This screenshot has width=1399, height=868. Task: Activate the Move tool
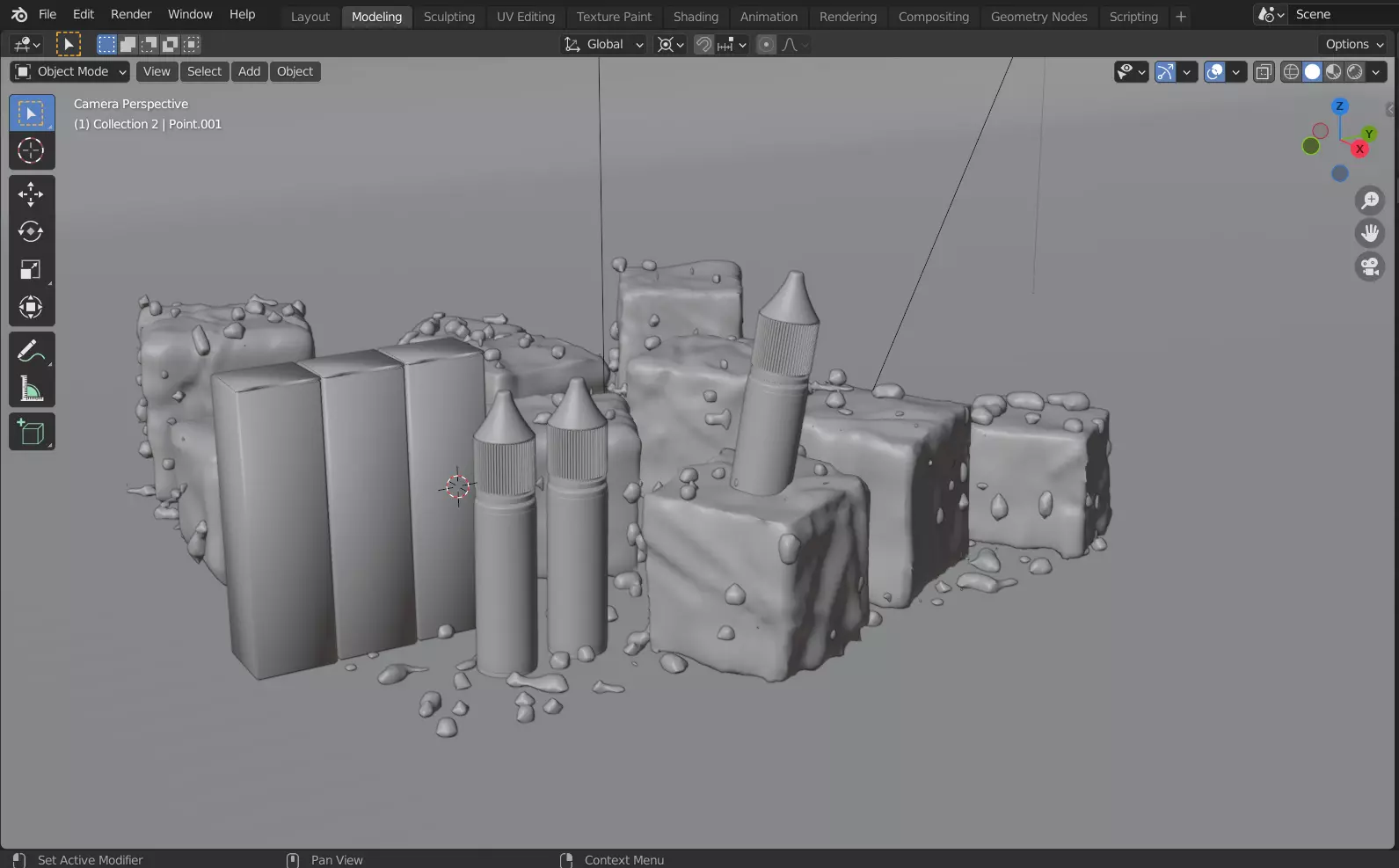pos(31,194)
